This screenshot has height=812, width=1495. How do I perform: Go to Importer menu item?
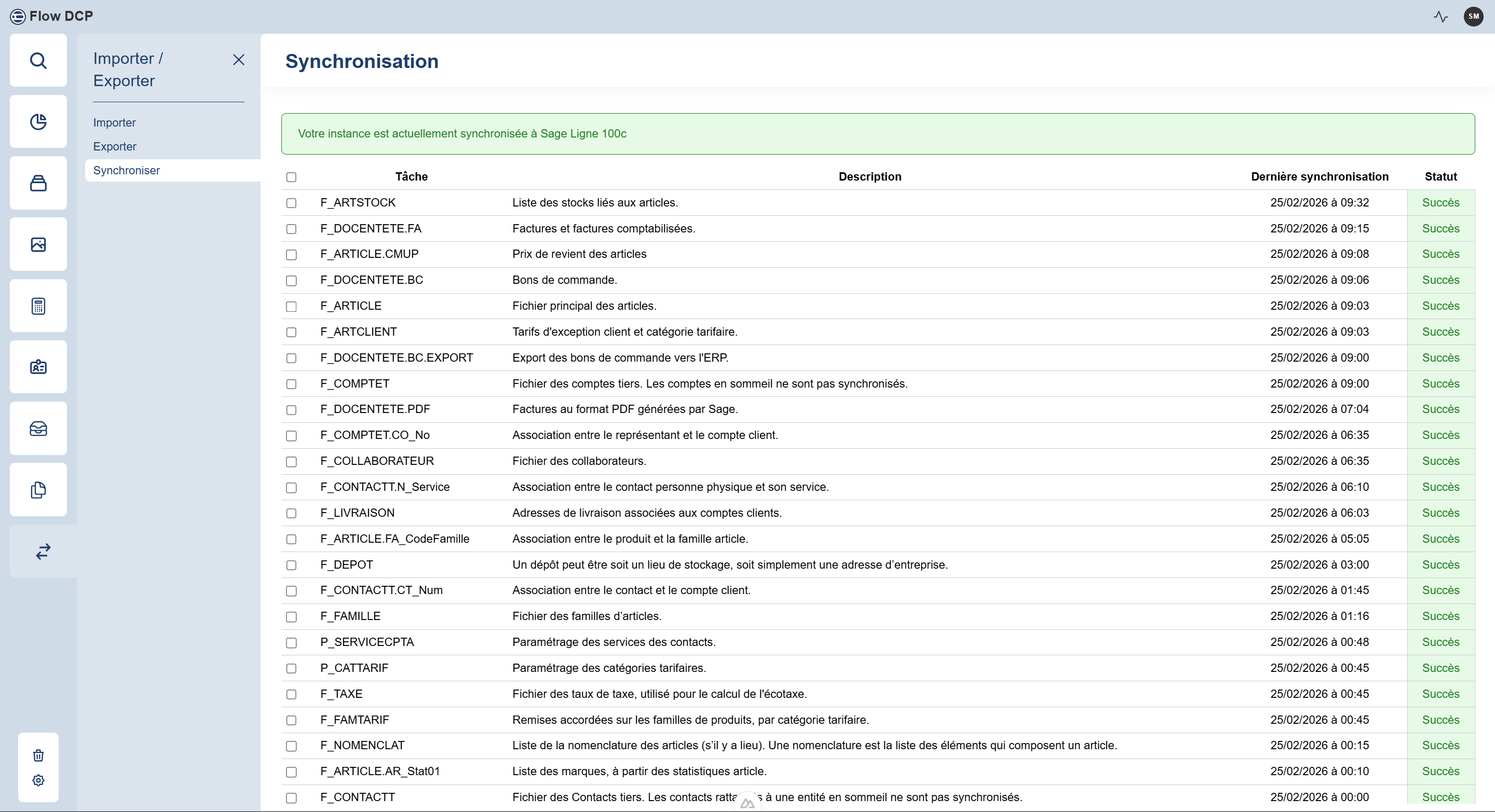click(x=114, y=122)
